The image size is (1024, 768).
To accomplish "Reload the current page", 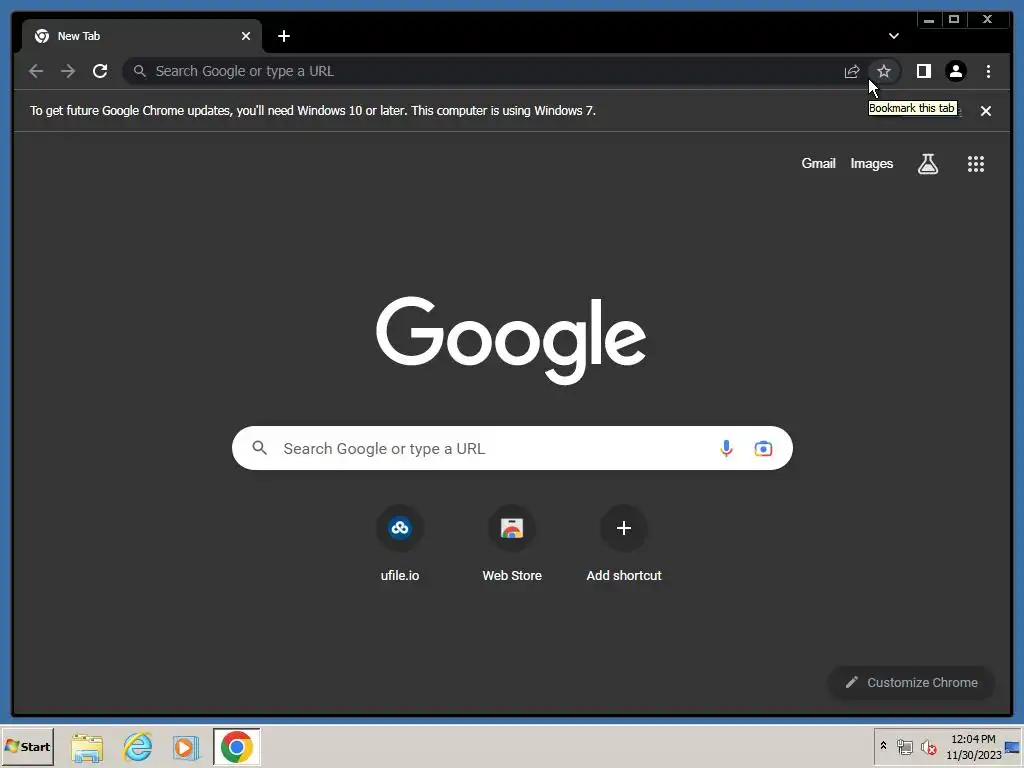I will 100,71.
